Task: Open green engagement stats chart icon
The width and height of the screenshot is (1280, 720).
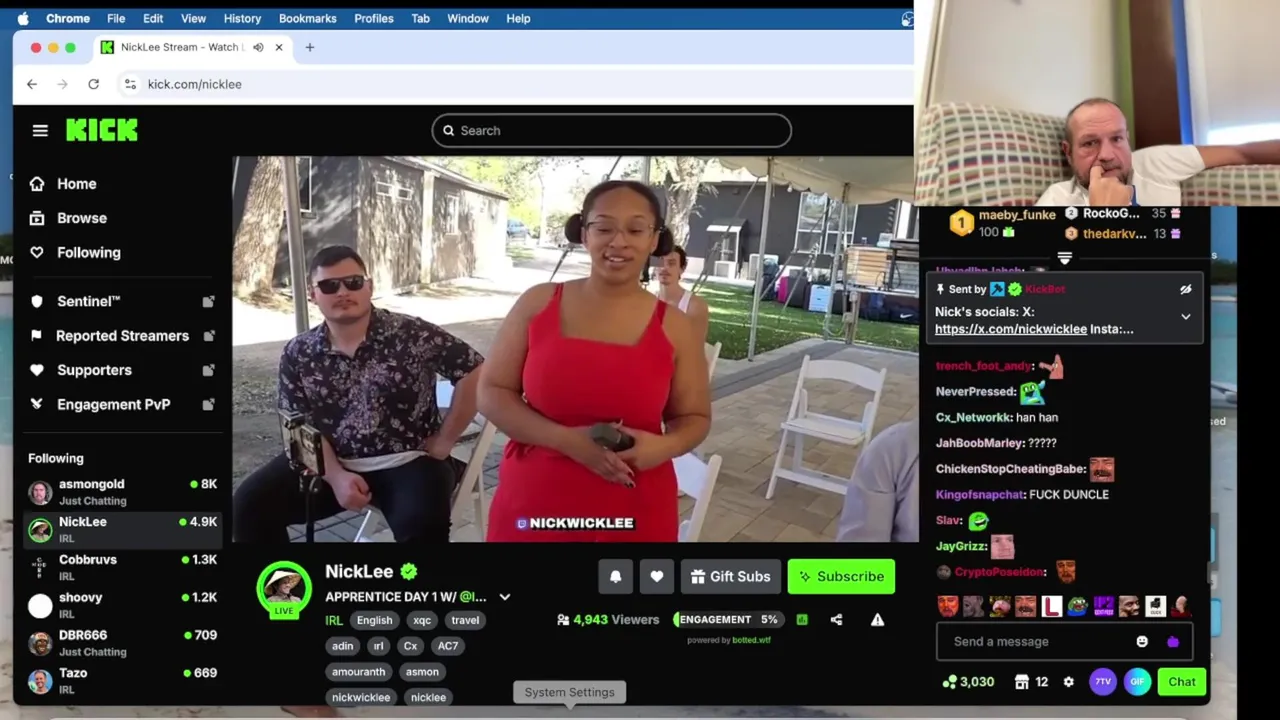Action: (x=802, y=620)
